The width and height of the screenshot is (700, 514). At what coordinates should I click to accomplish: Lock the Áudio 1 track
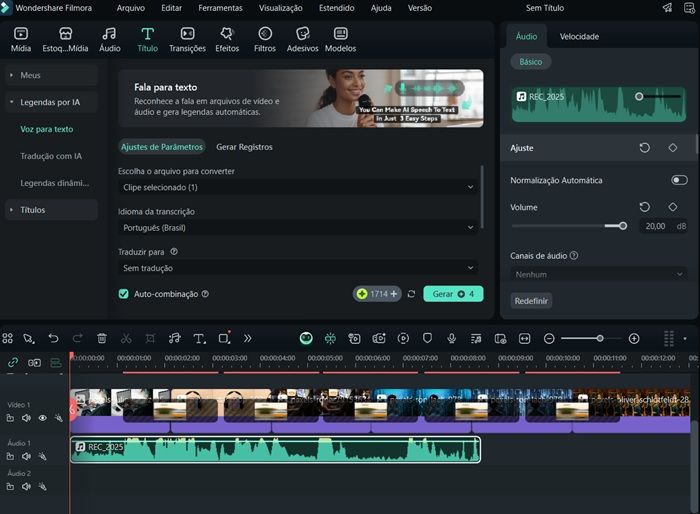10,456
